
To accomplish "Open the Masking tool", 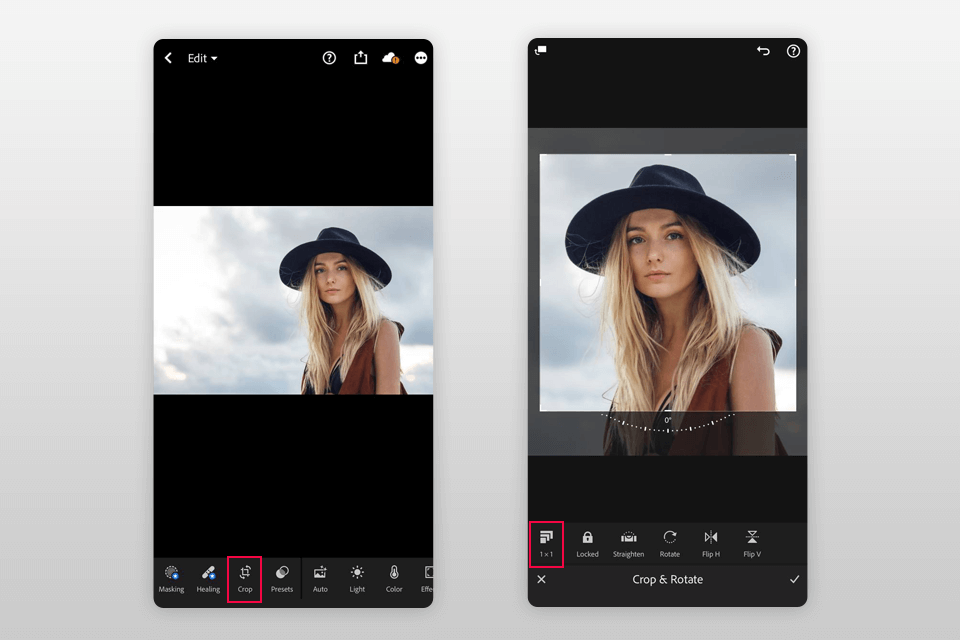I will (171, 579).
